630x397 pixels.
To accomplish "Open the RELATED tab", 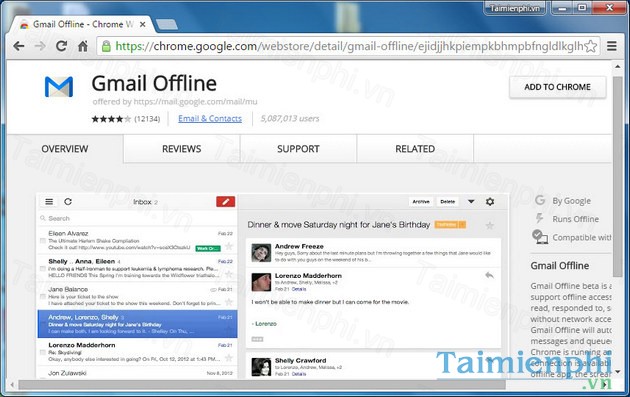I will click(415, 149).
